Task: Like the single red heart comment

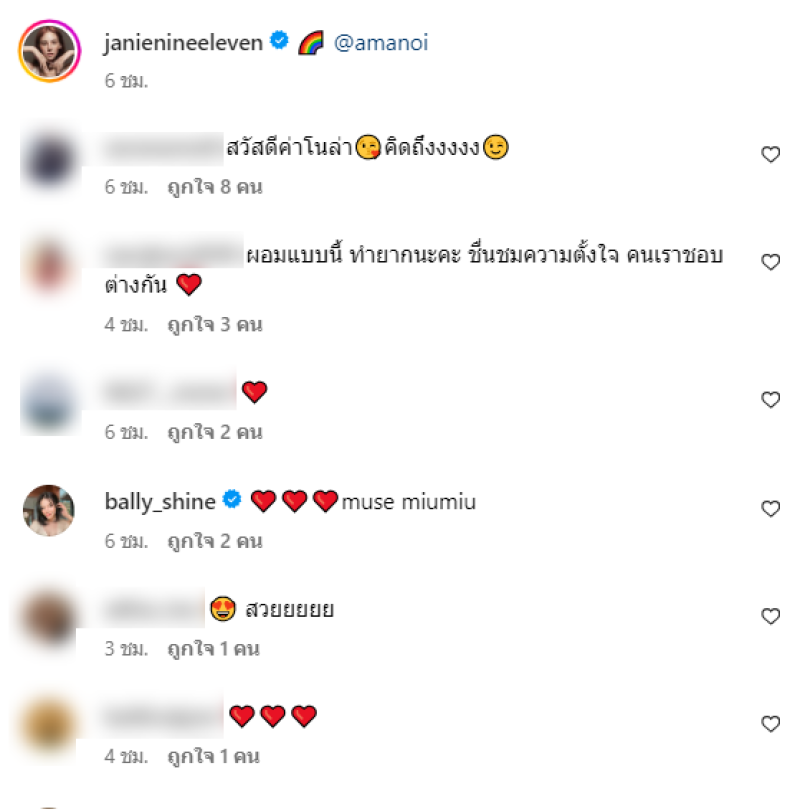Action: tap(771, 400)
